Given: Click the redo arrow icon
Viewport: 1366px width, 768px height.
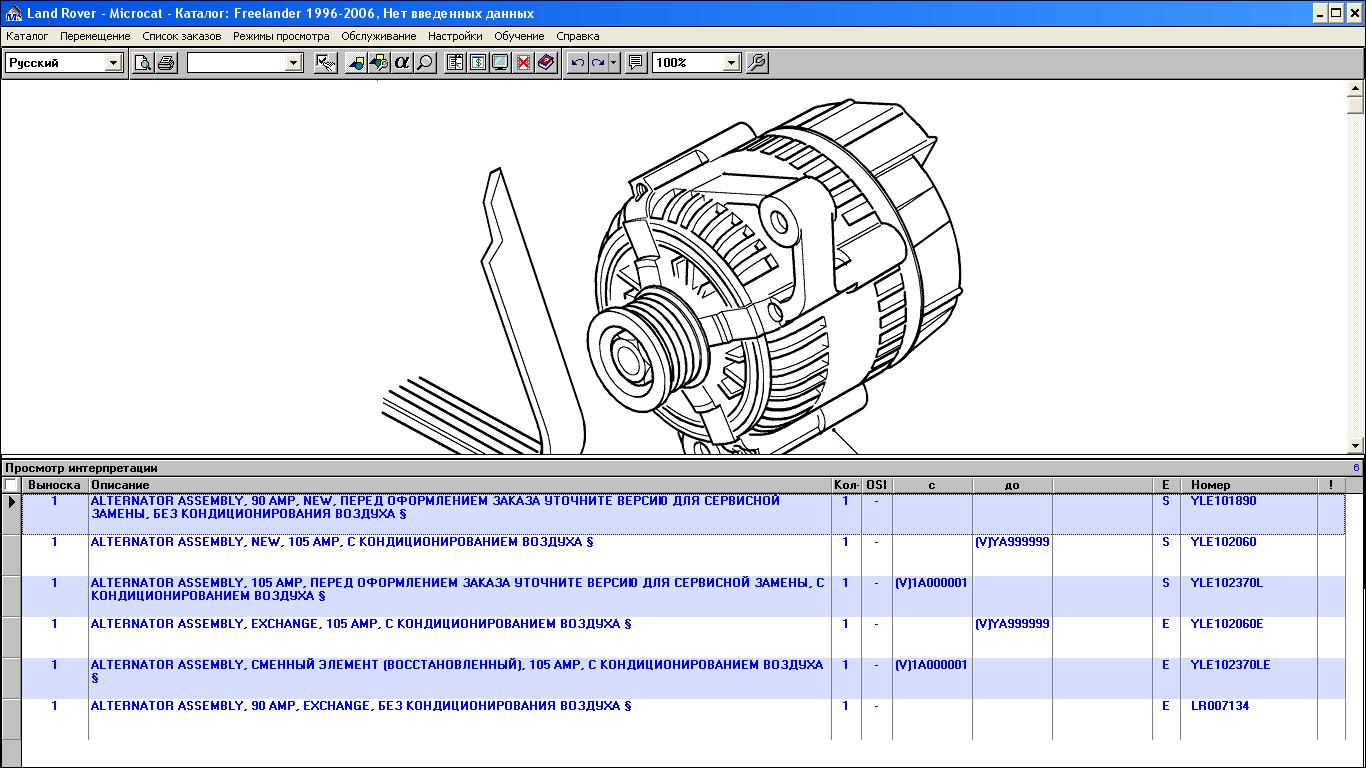Looking at the screenshot, I should [x=598, y=63].
